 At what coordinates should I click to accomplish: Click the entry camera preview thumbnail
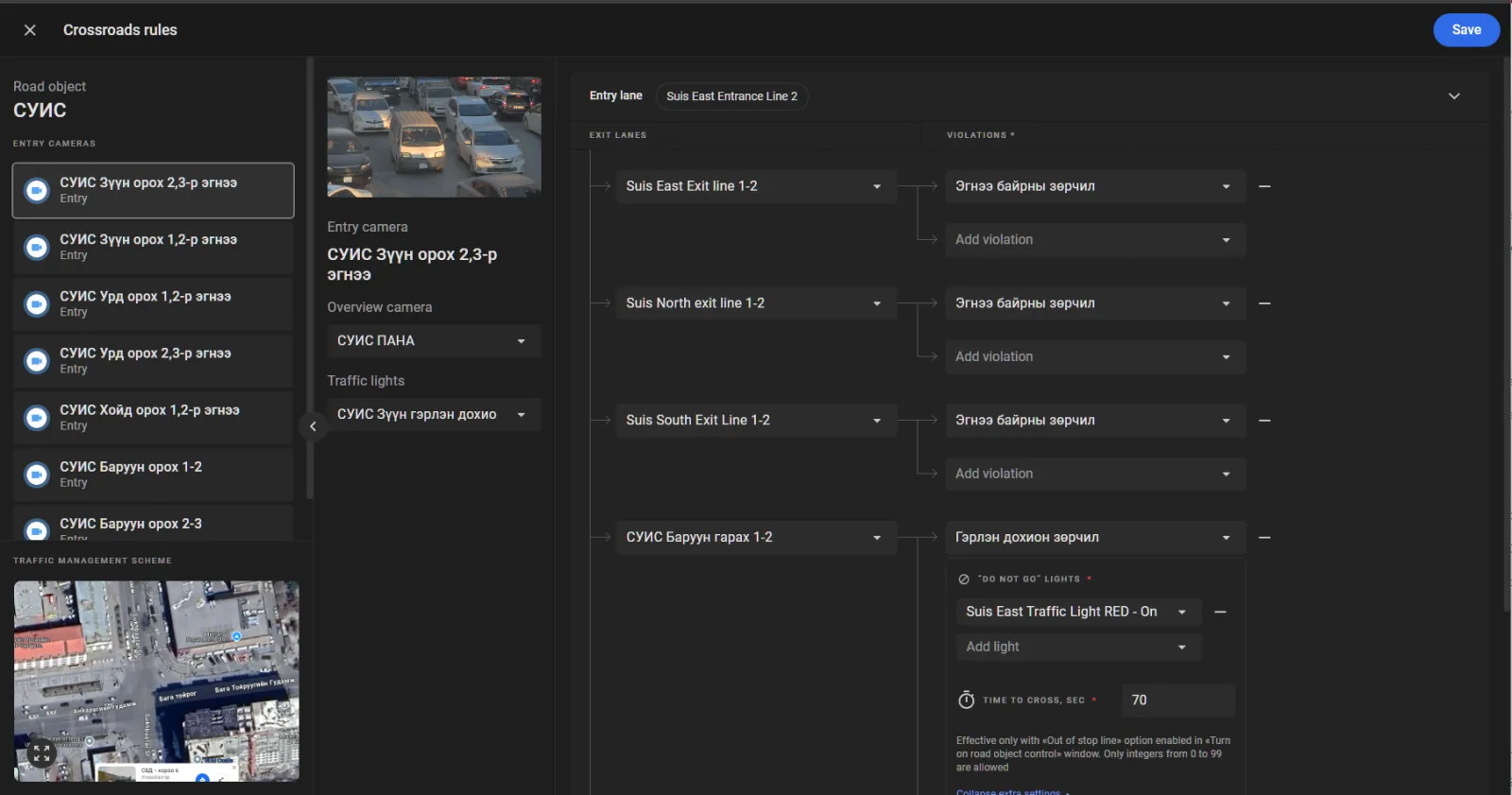(x=434, y=137)
